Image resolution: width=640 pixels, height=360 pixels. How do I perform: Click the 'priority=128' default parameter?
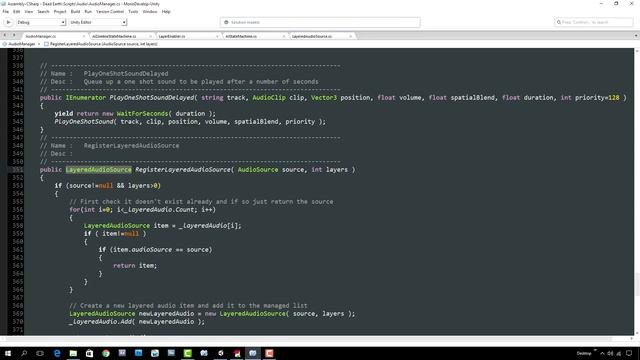pos(597,98)
